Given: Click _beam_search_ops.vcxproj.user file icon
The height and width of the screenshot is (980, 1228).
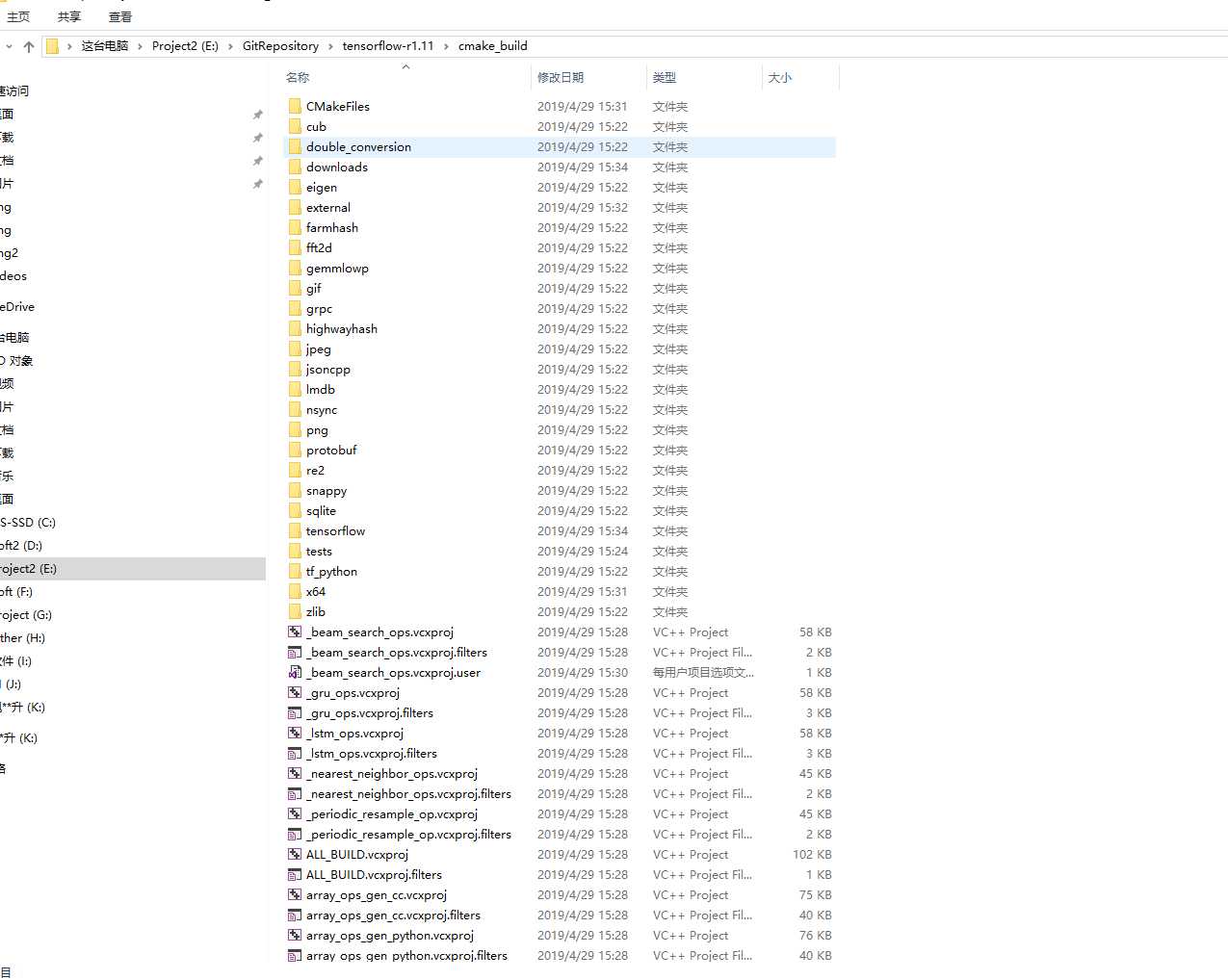Looking at the screenshot, I should 295,672.
